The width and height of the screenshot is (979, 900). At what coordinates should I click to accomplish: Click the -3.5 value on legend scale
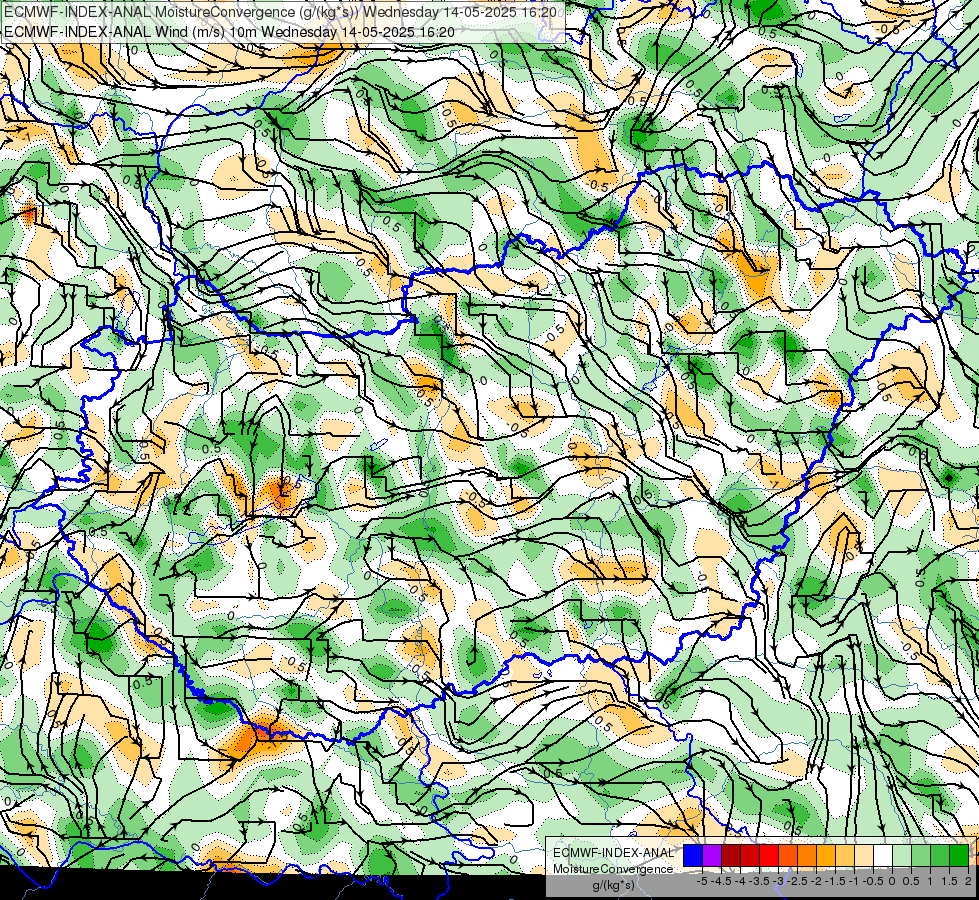coord(760,881)
